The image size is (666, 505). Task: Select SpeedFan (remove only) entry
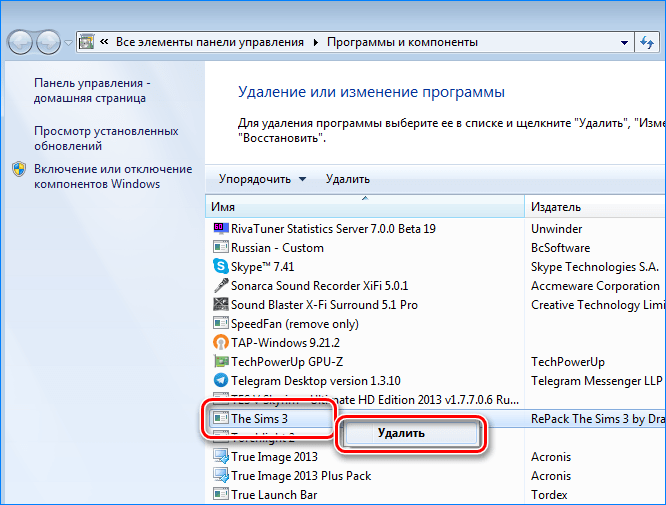coord(295,324)
